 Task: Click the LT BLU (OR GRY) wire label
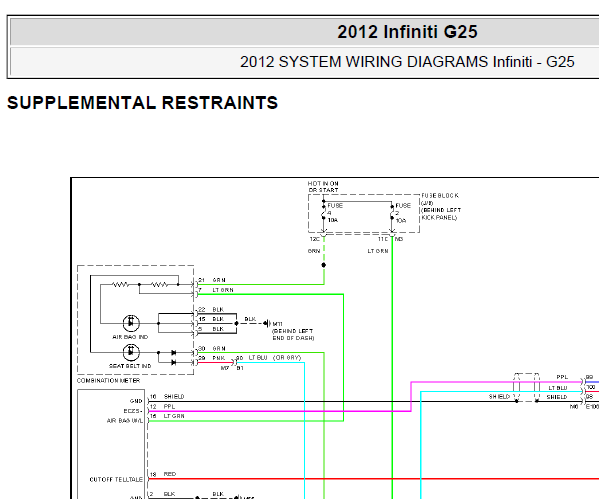click(275, 358)
